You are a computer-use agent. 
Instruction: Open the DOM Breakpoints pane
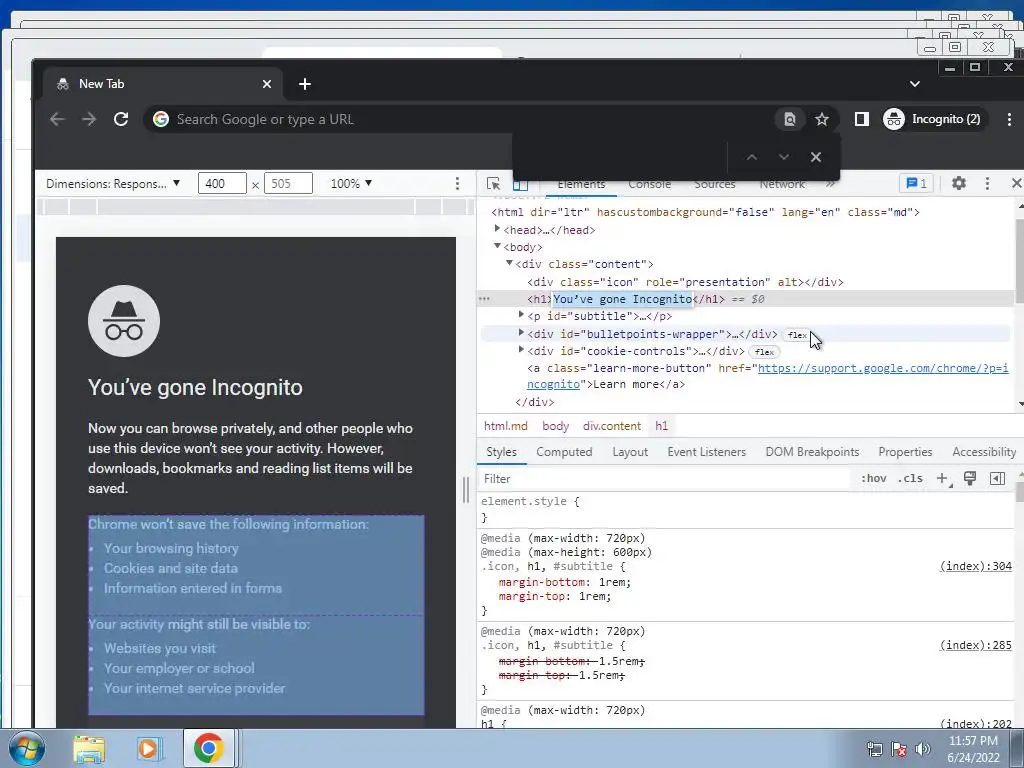[812, 452]
